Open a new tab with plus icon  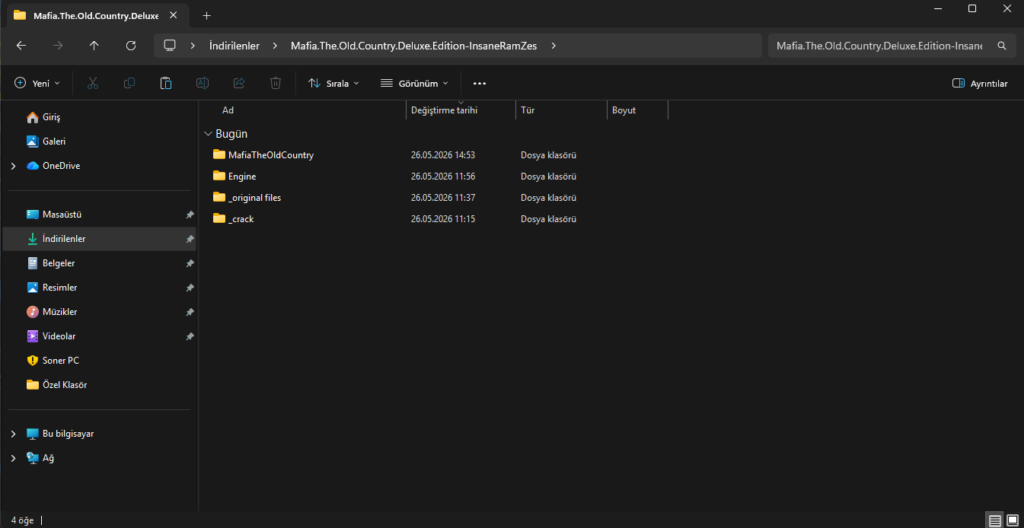point(206,15)
